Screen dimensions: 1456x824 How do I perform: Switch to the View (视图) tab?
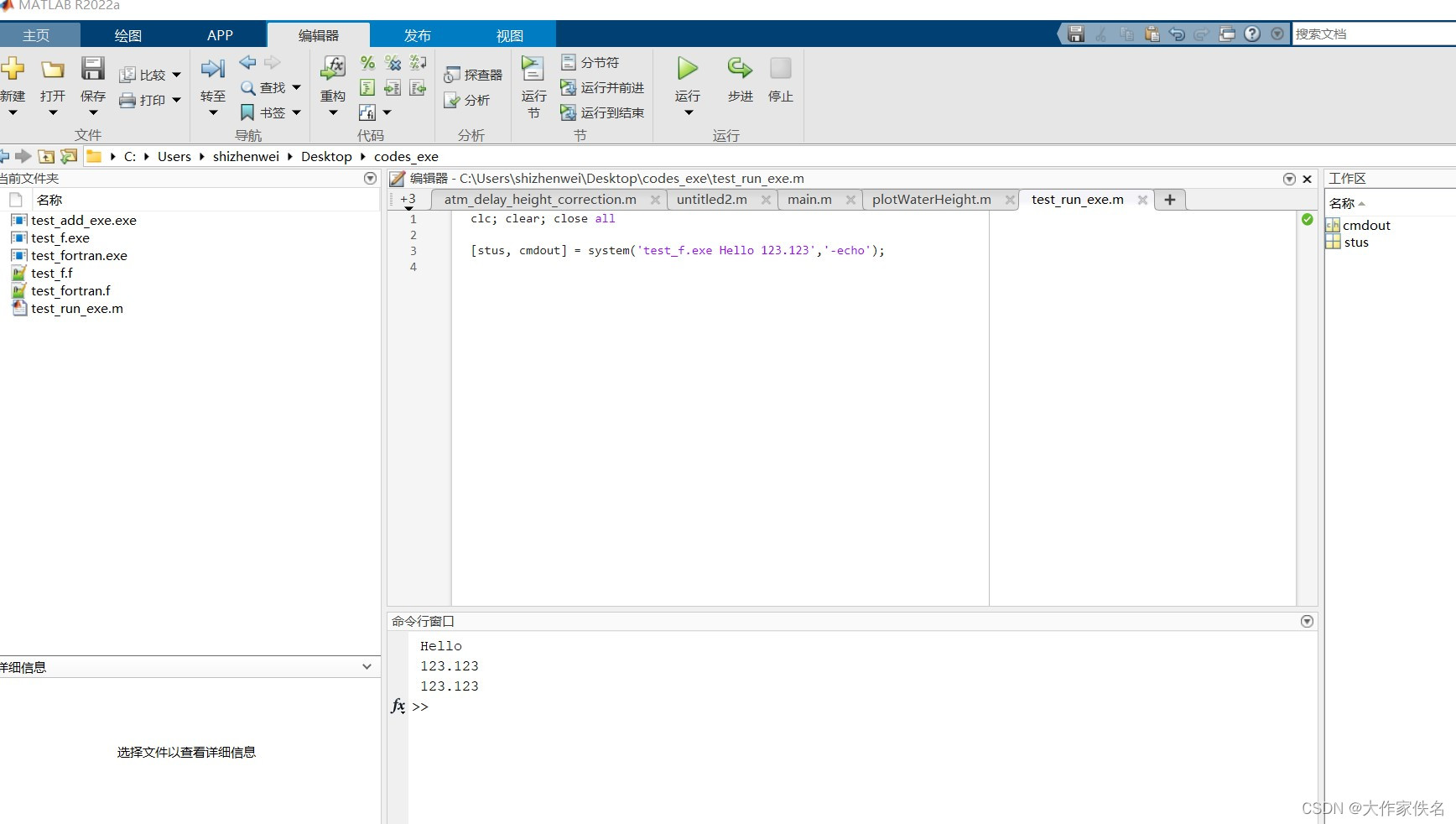coord(509,35)
